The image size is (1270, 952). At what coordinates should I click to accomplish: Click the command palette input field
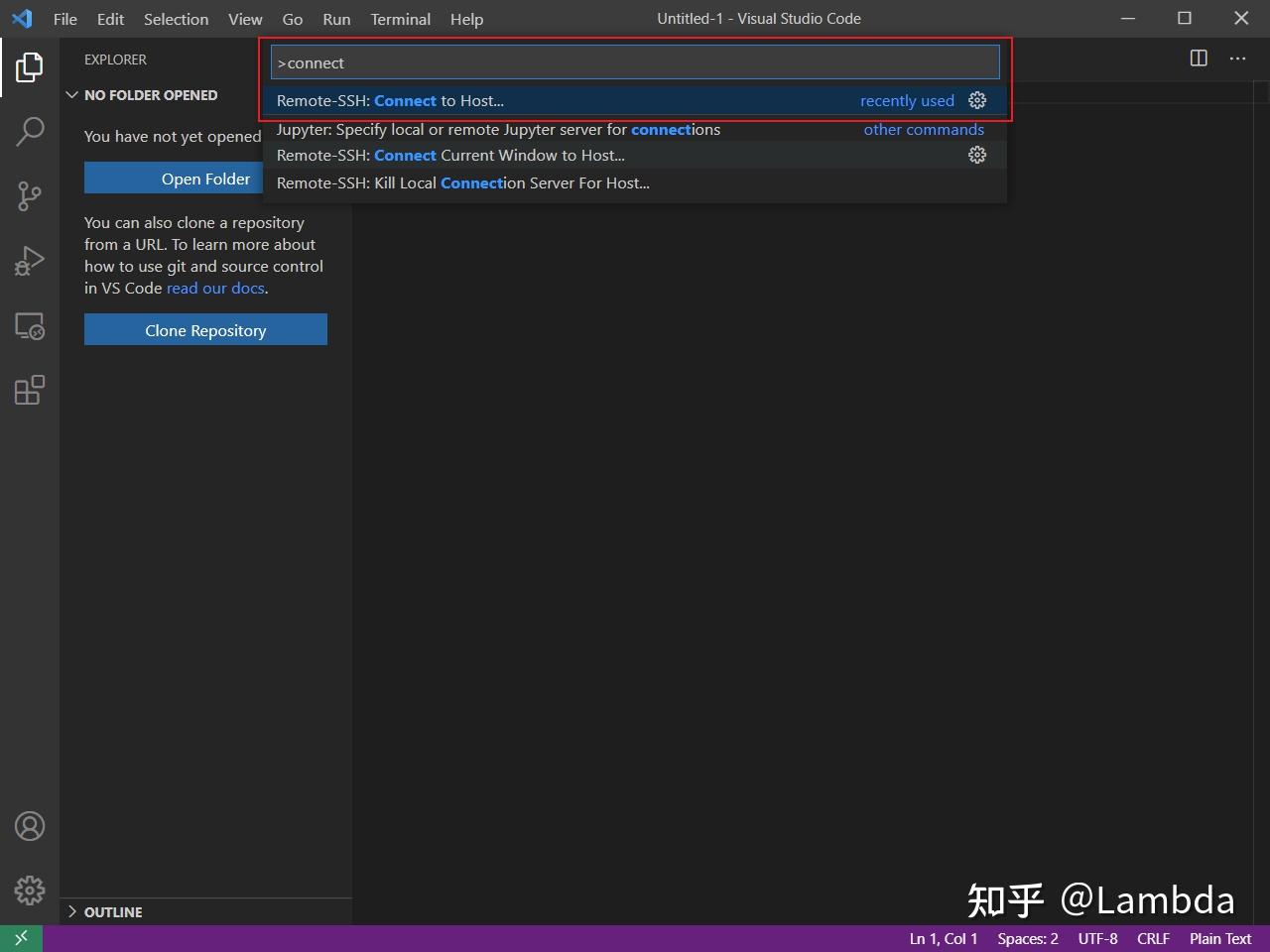tap(635, 61)
